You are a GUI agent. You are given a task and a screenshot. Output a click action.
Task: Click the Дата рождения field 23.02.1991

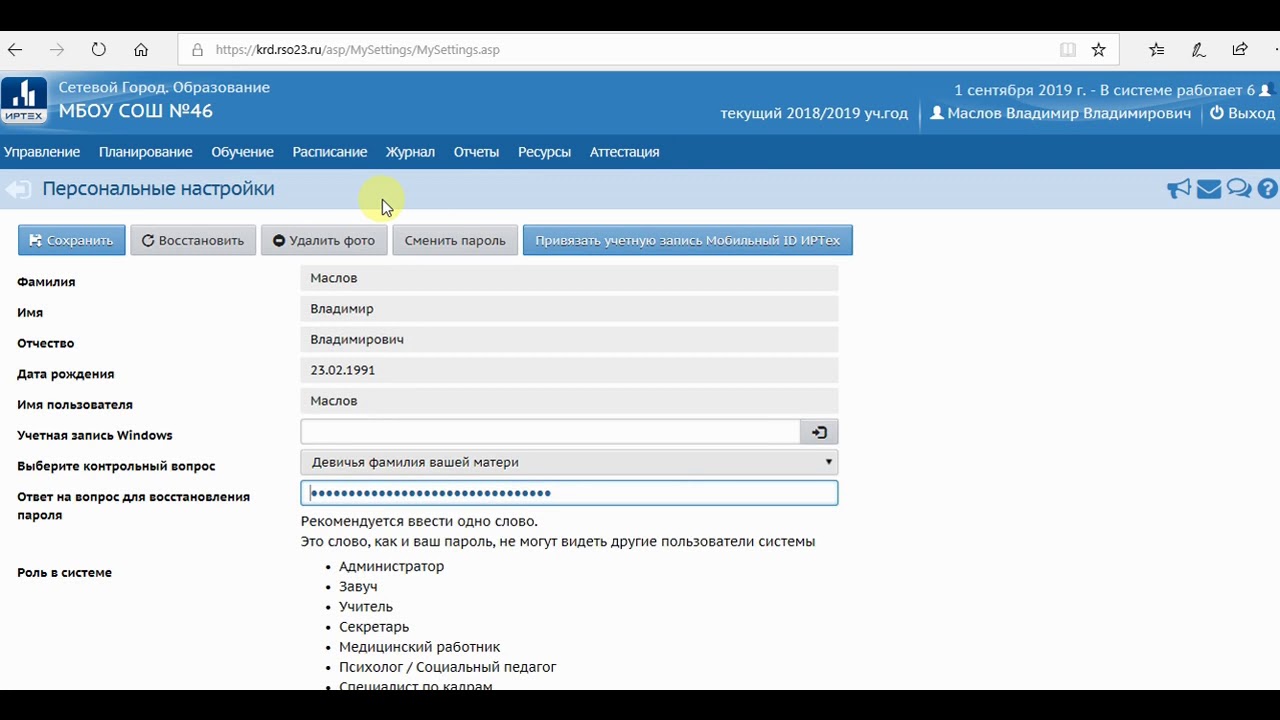[x=569, y=370]
